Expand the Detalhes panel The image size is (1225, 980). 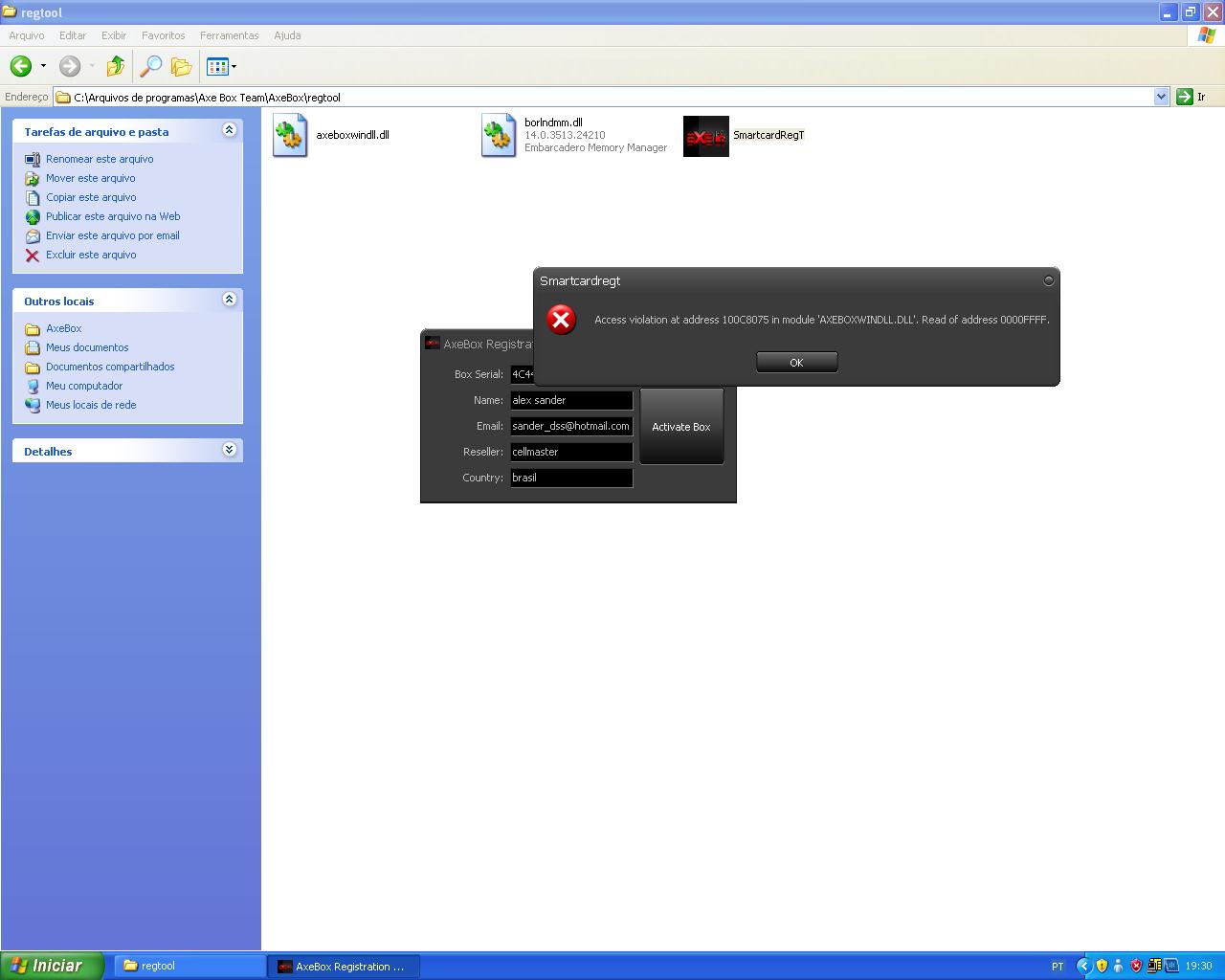[x=229, y=450]
